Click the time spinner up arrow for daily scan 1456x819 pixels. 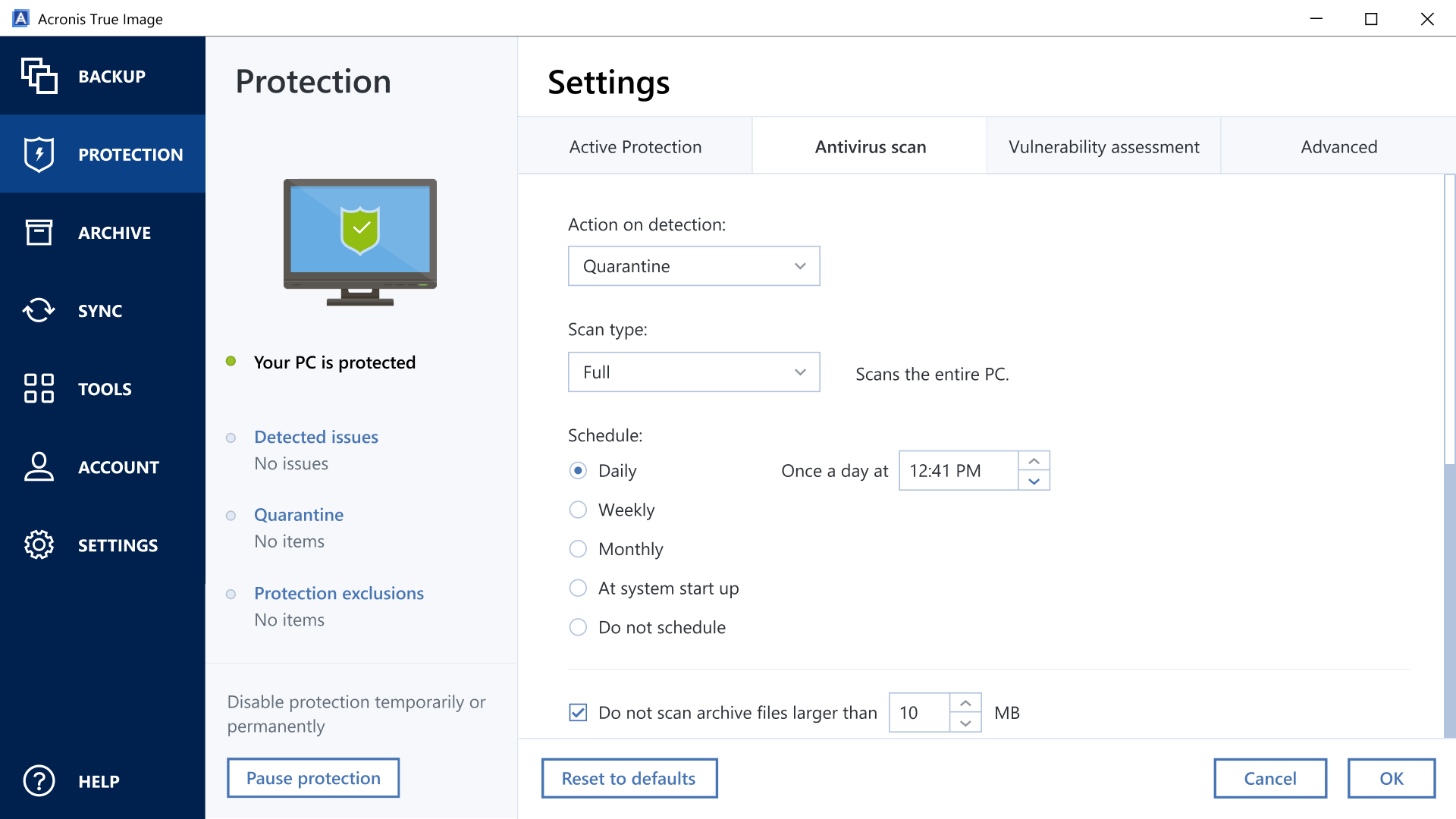tap(1033, 460)
